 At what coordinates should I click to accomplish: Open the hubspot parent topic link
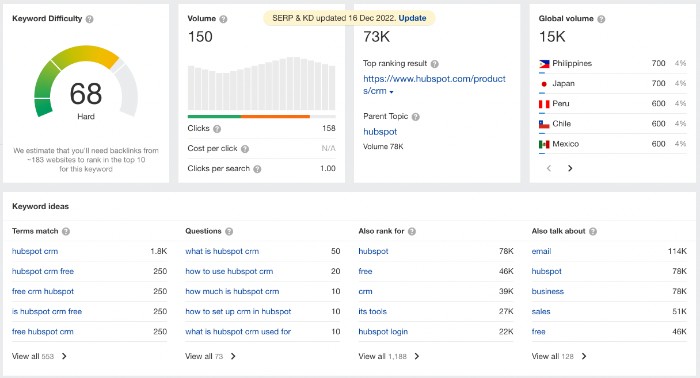pos(380,132)
